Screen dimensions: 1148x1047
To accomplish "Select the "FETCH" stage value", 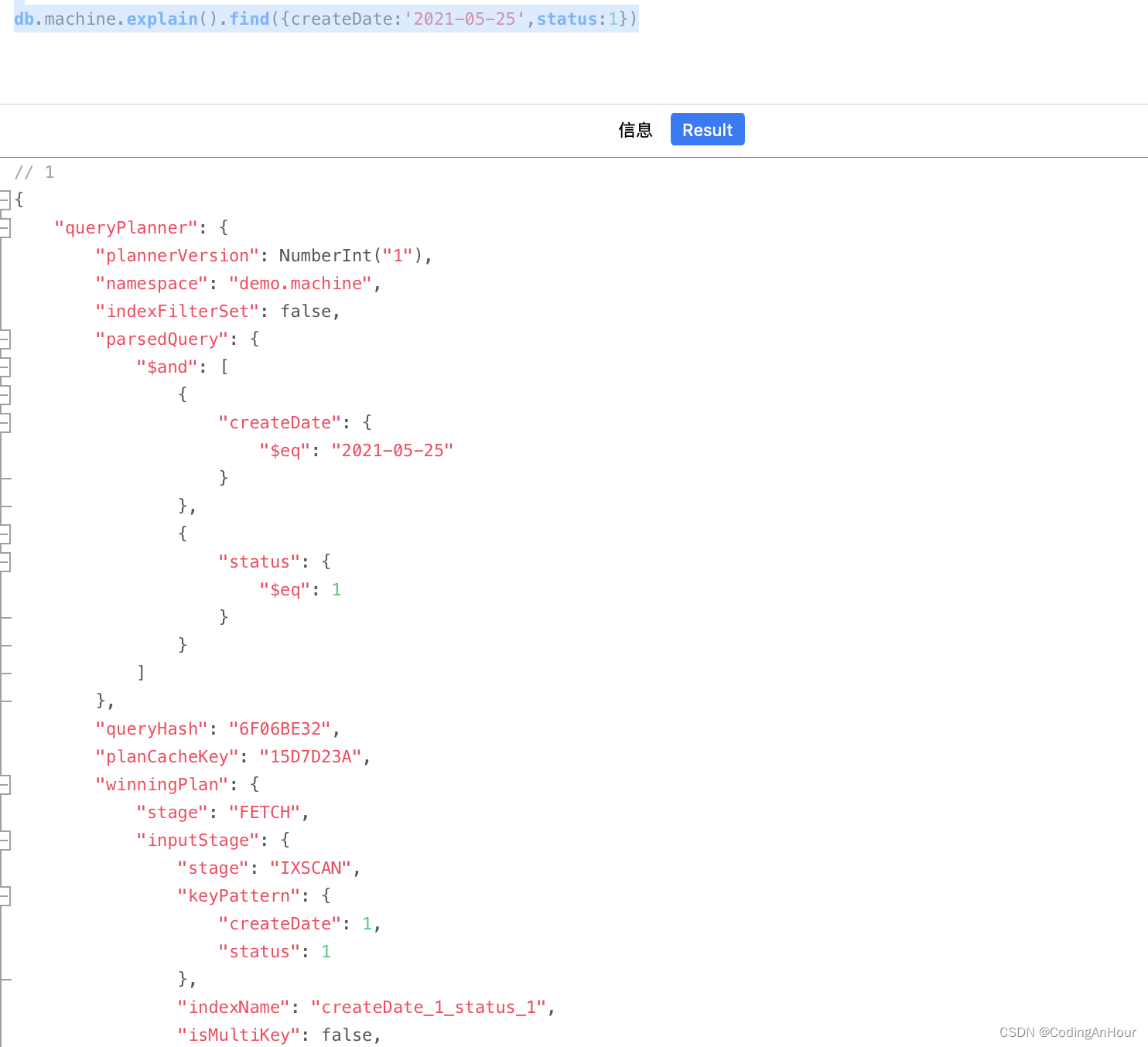I will tap(265, 812).
